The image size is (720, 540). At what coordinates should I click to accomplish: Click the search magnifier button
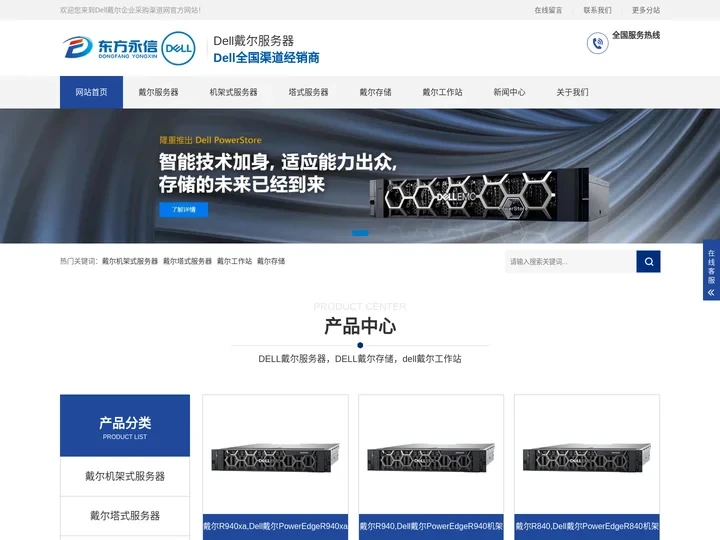tap(648, 261)
